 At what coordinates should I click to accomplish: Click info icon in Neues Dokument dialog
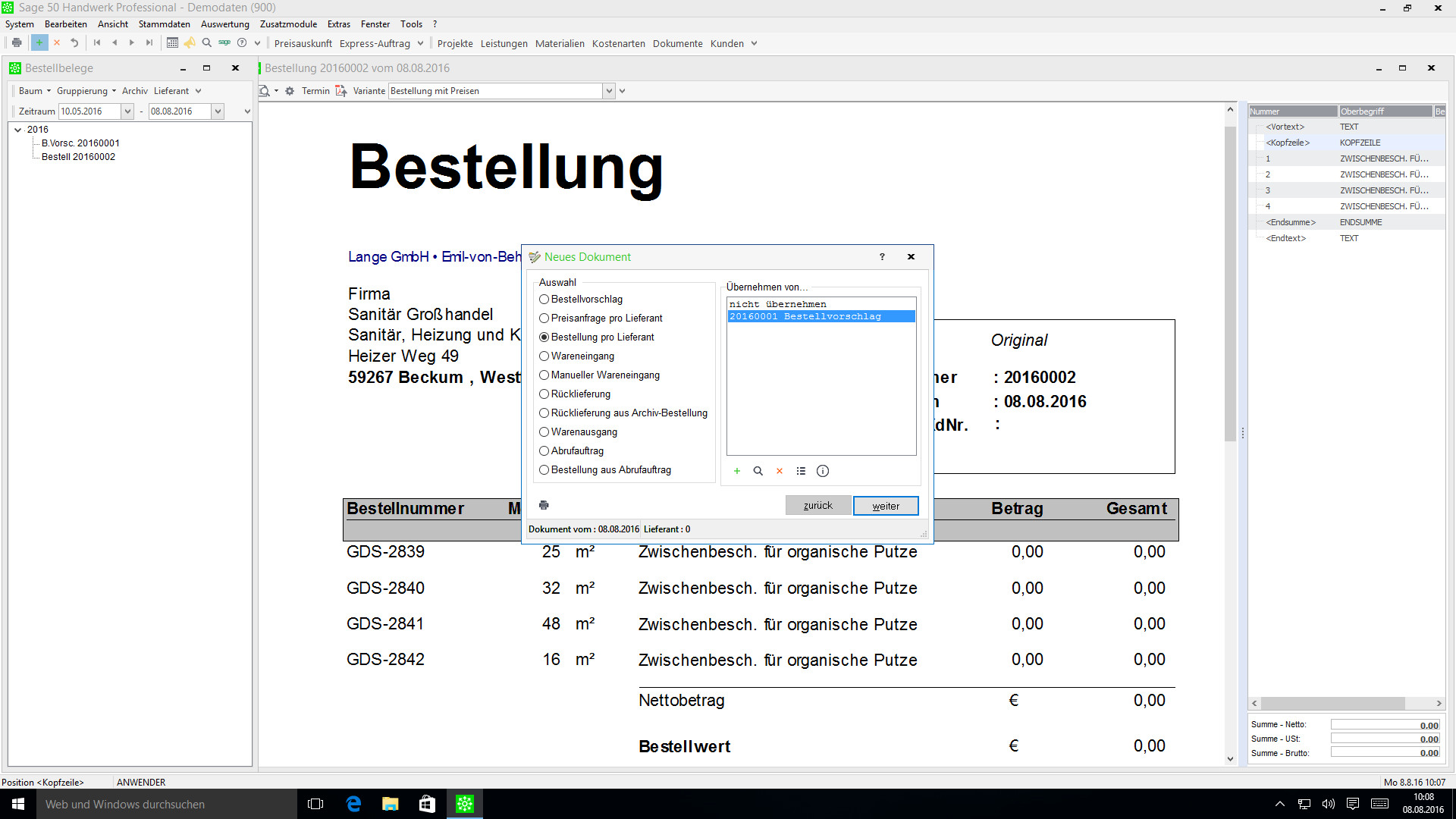tap(823, 471)
